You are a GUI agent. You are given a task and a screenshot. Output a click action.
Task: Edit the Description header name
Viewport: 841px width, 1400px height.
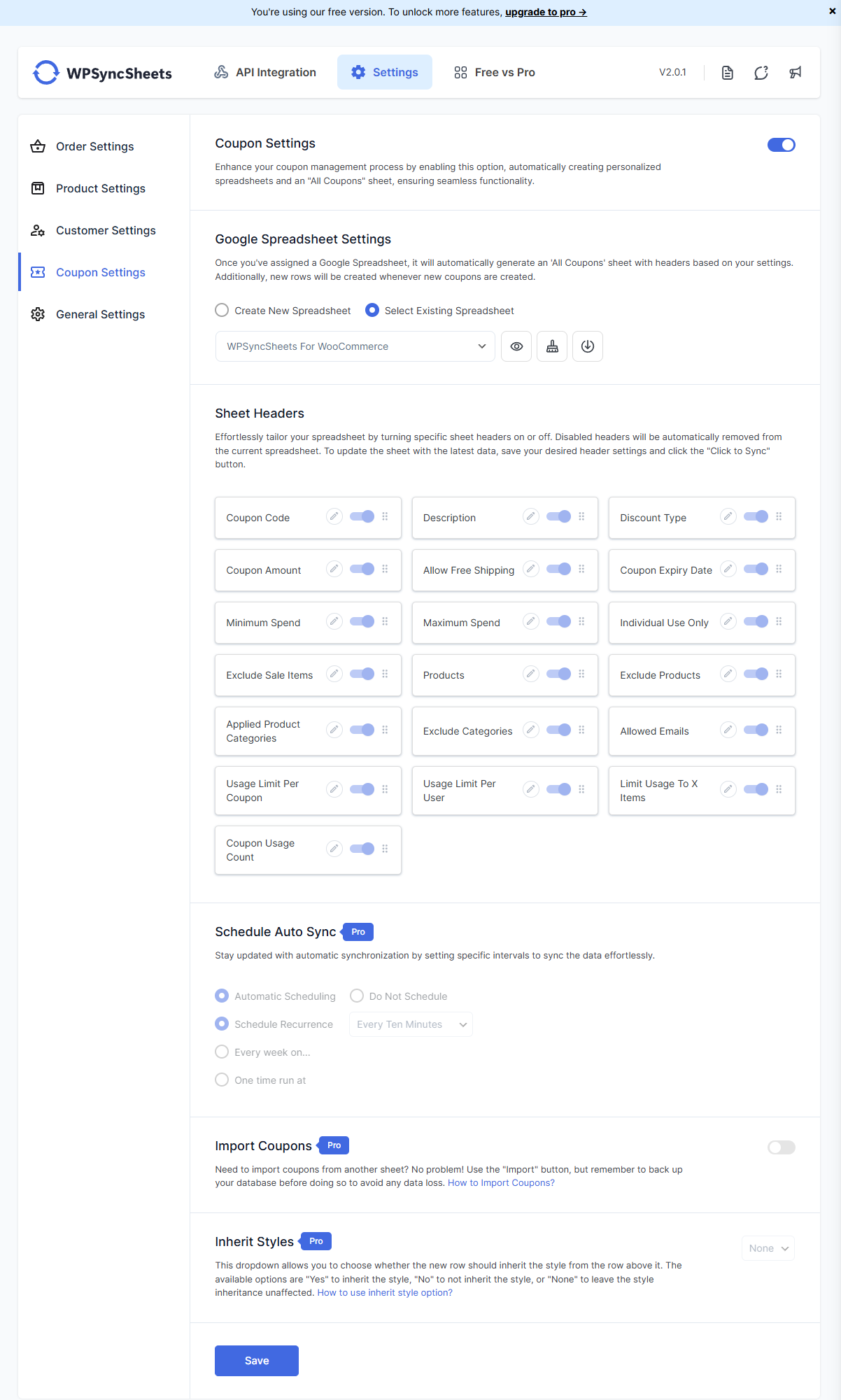[x=531, y=516]
